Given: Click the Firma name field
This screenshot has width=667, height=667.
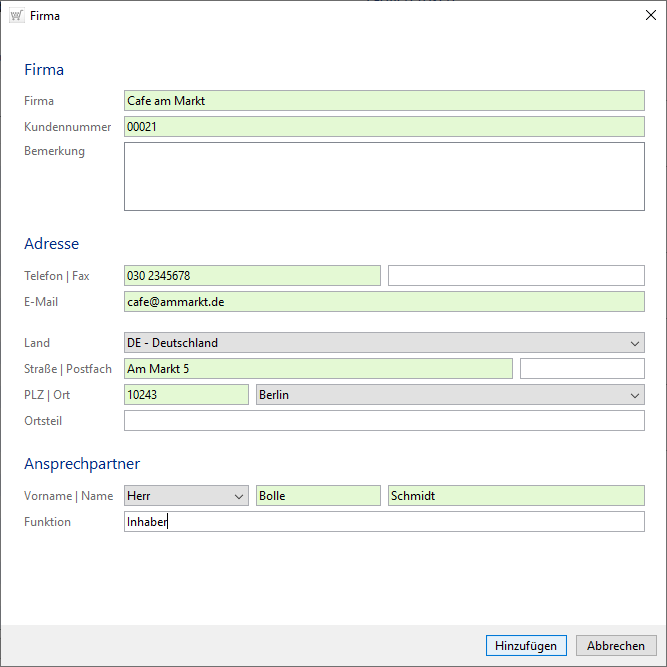Looking at the screenshot, I should (x=384, y=101).
